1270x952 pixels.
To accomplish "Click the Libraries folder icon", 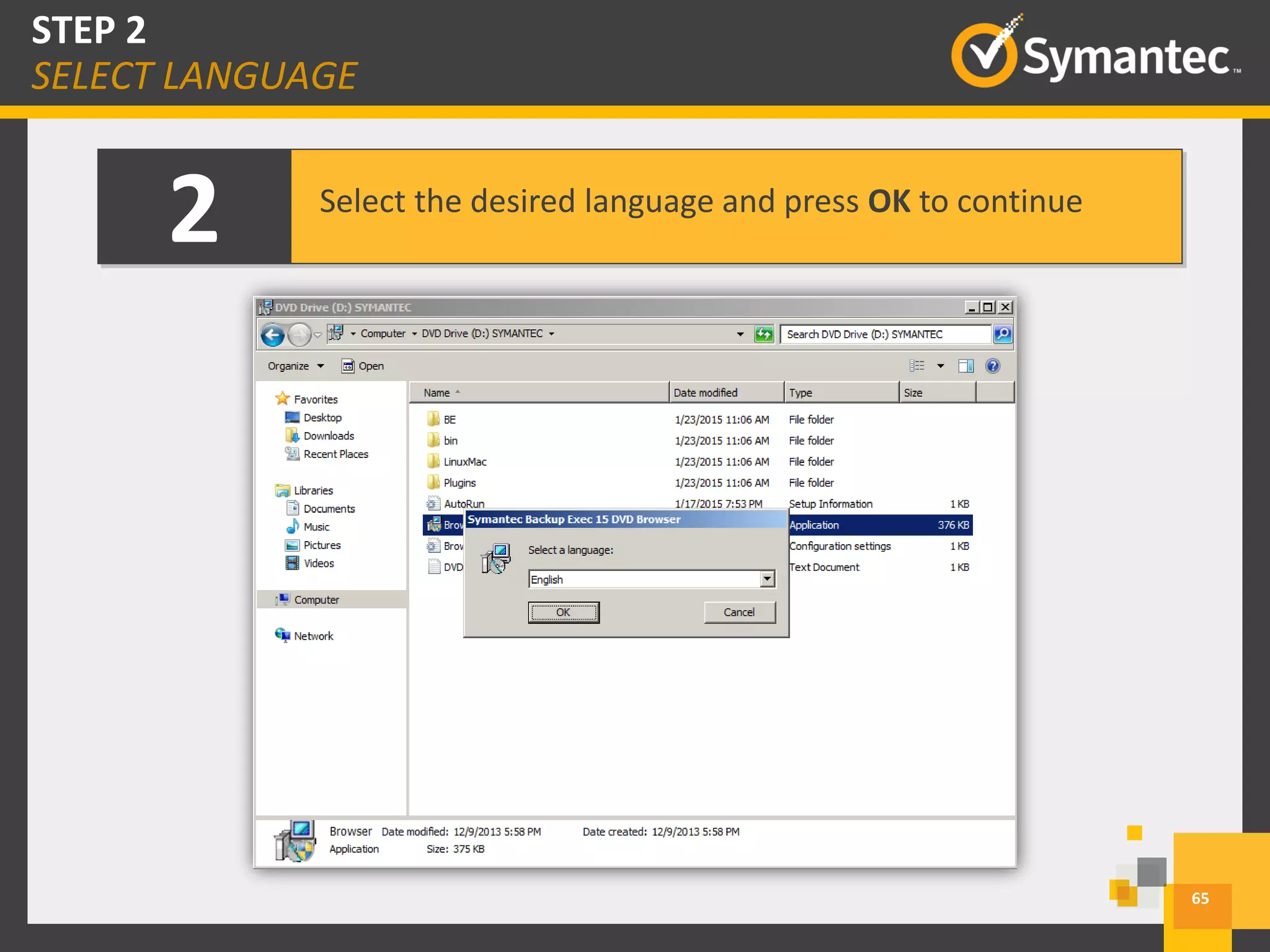I will tap(282, 490).
